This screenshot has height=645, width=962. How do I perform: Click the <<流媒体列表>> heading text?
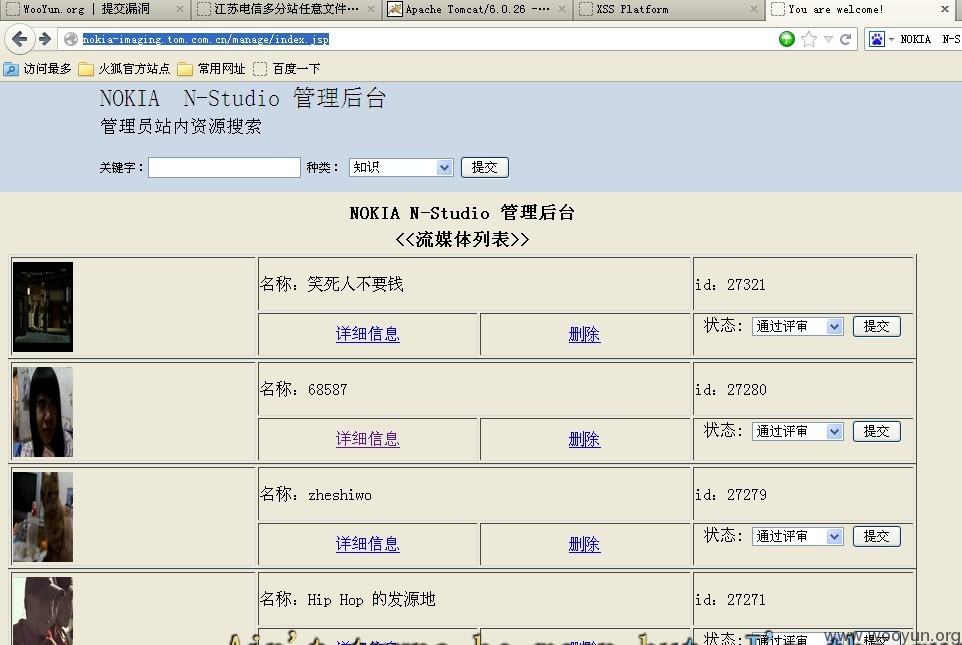[x=462, y=239]
